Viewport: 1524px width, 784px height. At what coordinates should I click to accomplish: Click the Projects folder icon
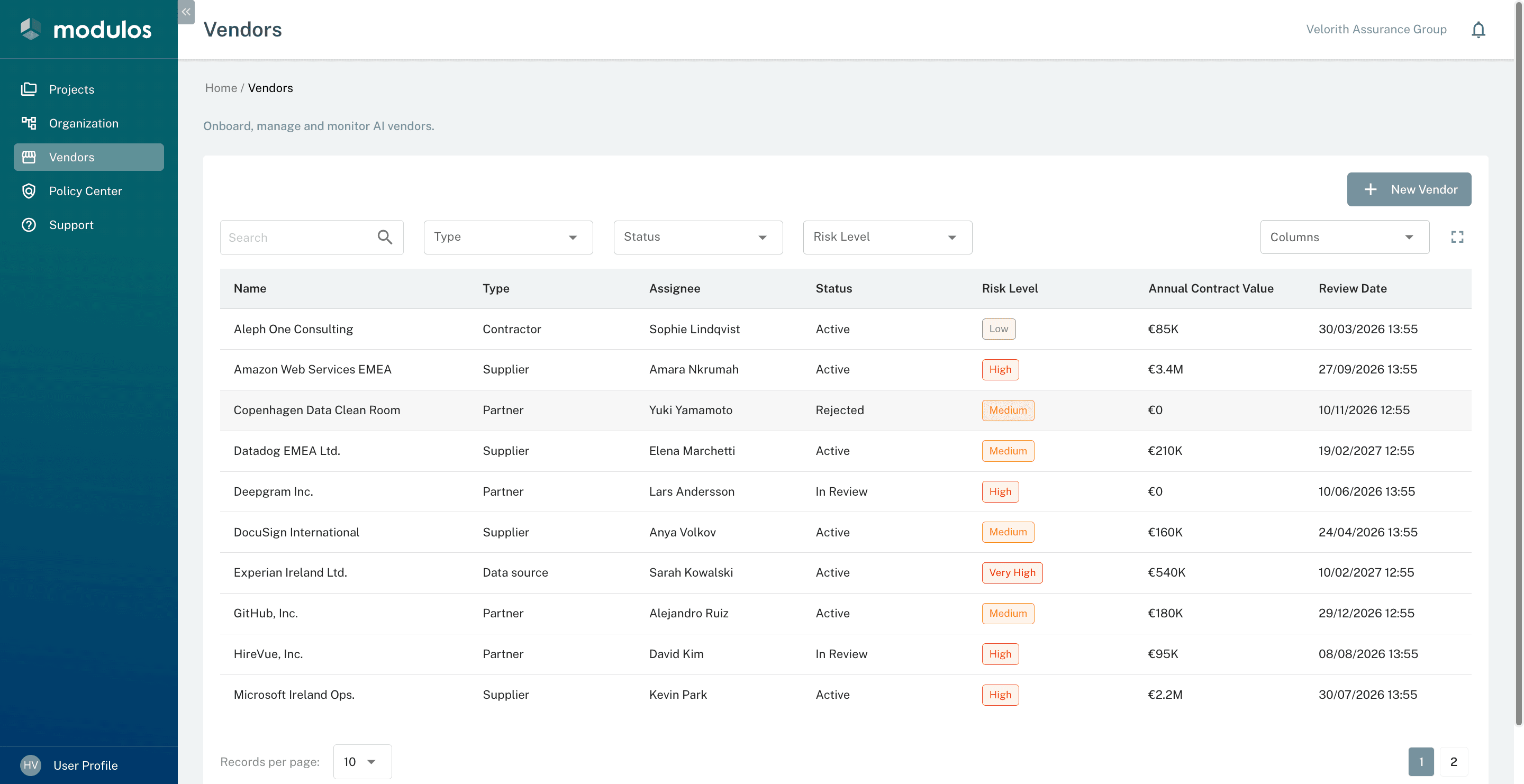29,89
